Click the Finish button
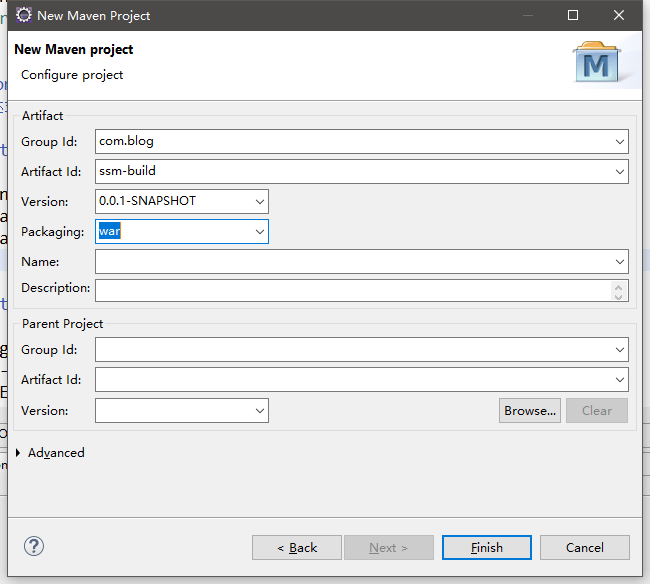Screen dimensions: 650x584 click(487, 548)
